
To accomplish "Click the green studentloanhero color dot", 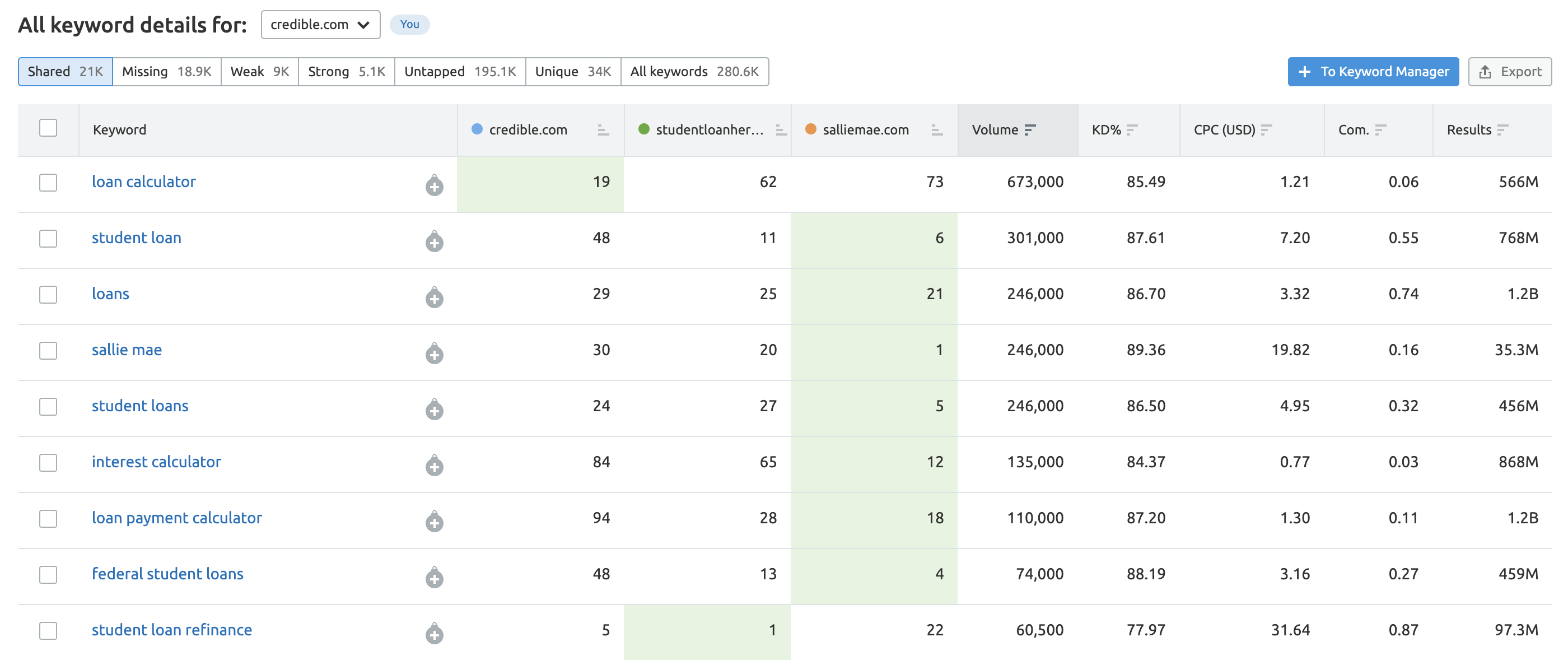I will click(644, 129).
